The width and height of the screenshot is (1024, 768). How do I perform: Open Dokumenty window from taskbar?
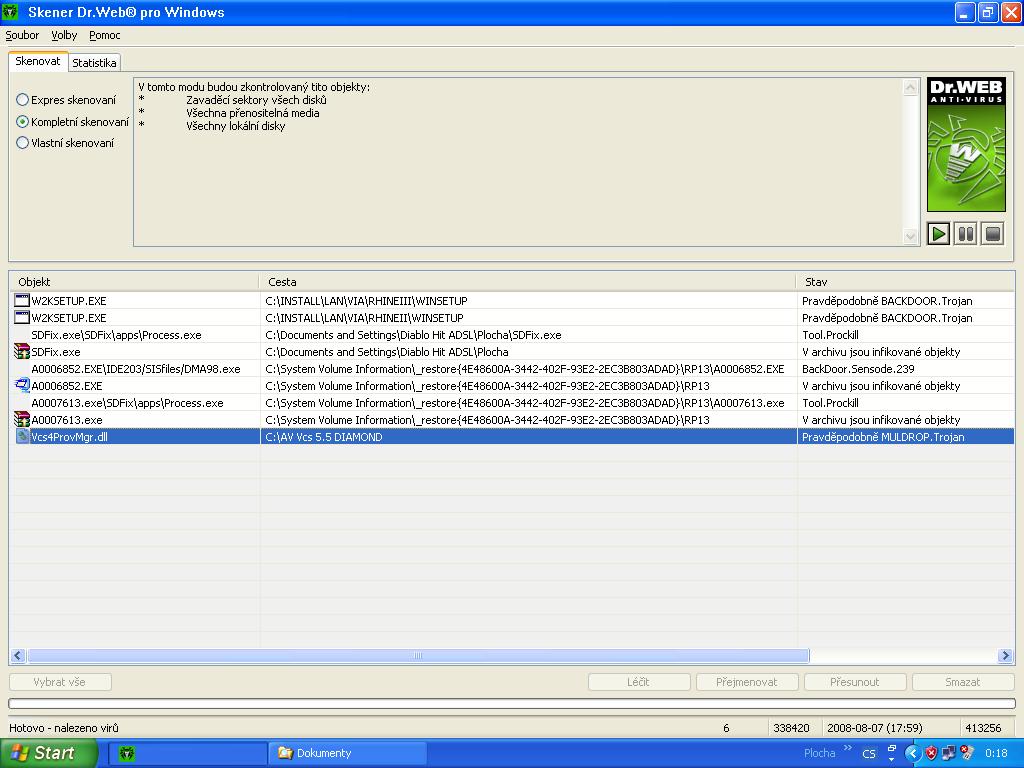(x=347, y=753)
